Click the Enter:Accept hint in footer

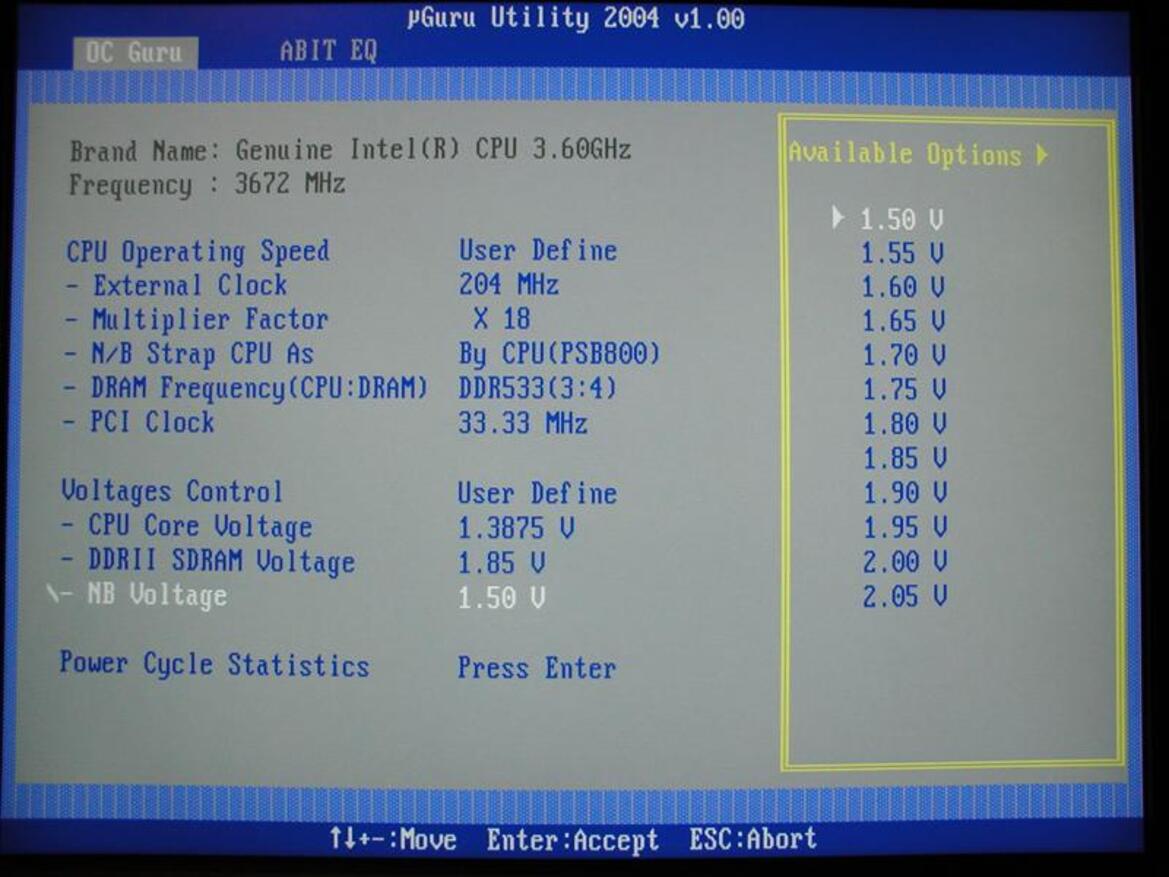coord(573,840)
